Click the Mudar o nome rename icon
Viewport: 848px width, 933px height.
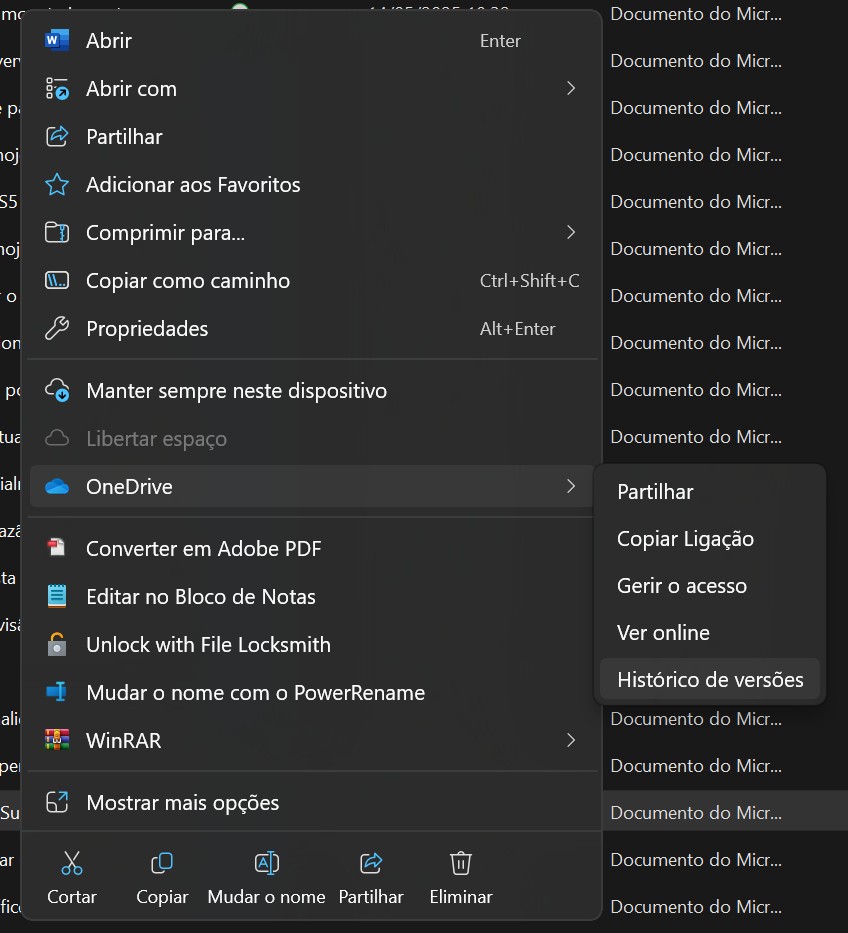[266, 863]
